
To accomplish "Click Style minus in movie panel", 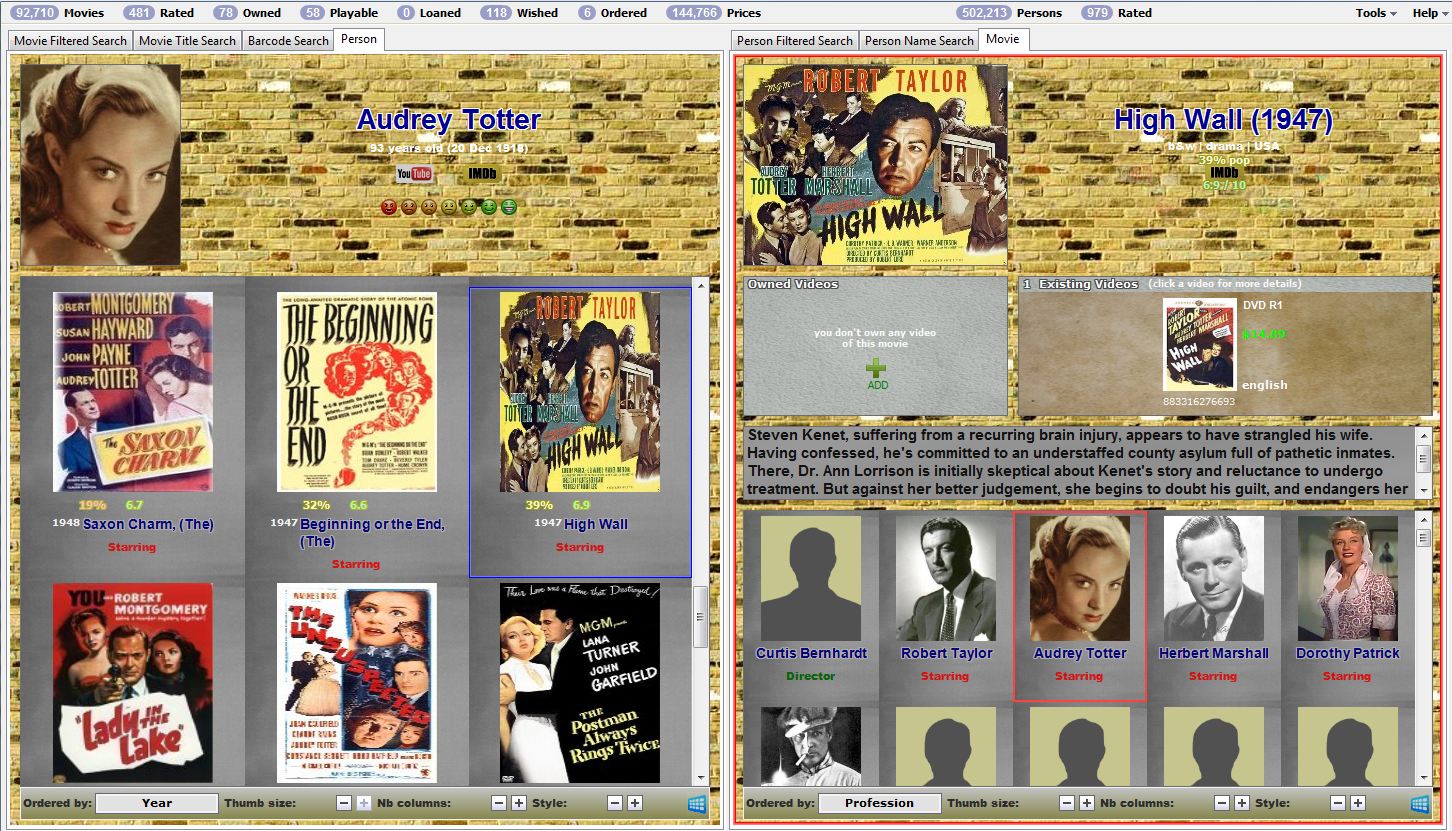I will pyautogui.click(x=1338, y=803).
